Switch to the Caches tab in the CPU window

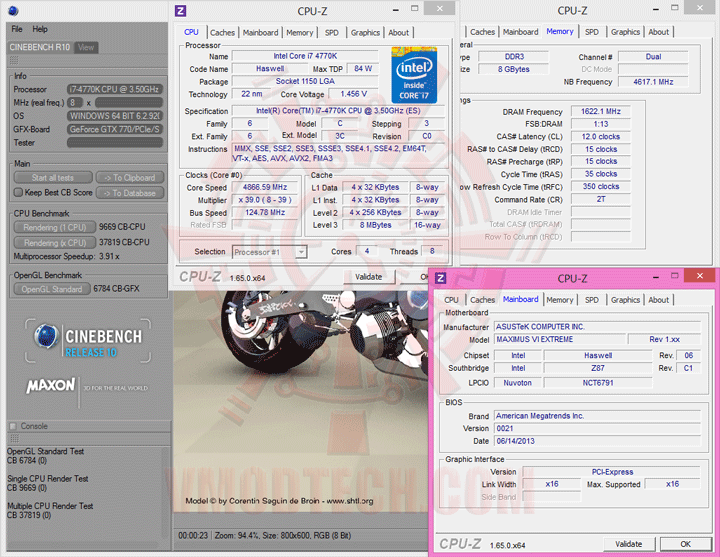coord(222,32)
